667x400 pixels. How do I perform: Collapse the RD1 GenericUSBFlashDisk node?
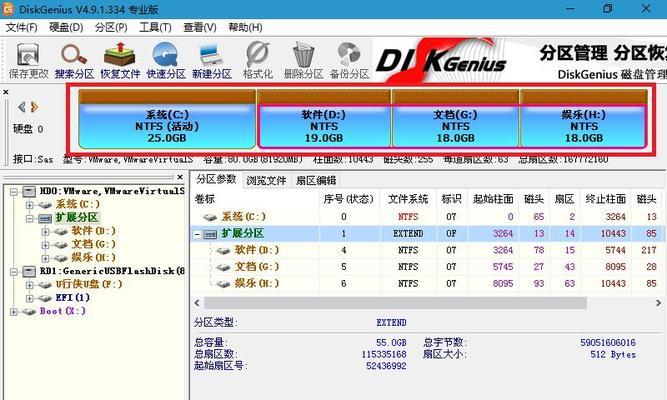(14, 271)
